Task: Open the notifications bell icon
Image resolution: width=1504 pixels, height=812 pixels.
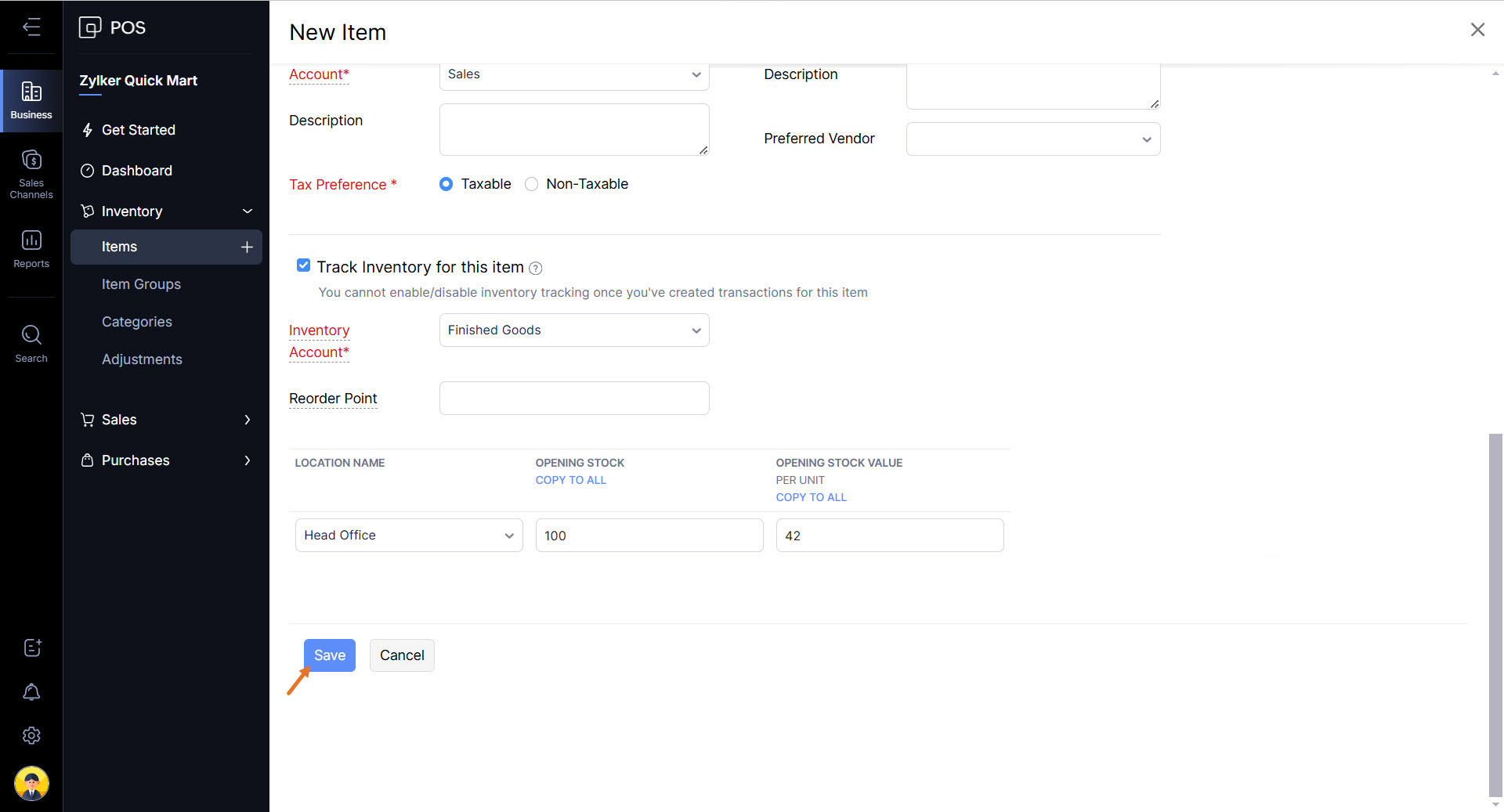Action: (31, 692)
